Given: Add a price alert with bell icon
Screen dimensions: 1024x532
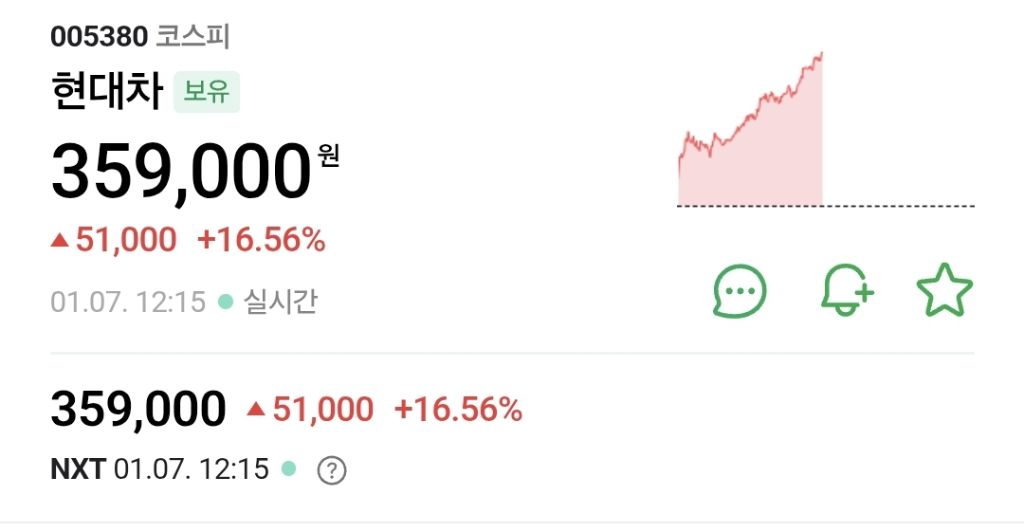Looking at the screenshot, I should click(x=847, y=290).
